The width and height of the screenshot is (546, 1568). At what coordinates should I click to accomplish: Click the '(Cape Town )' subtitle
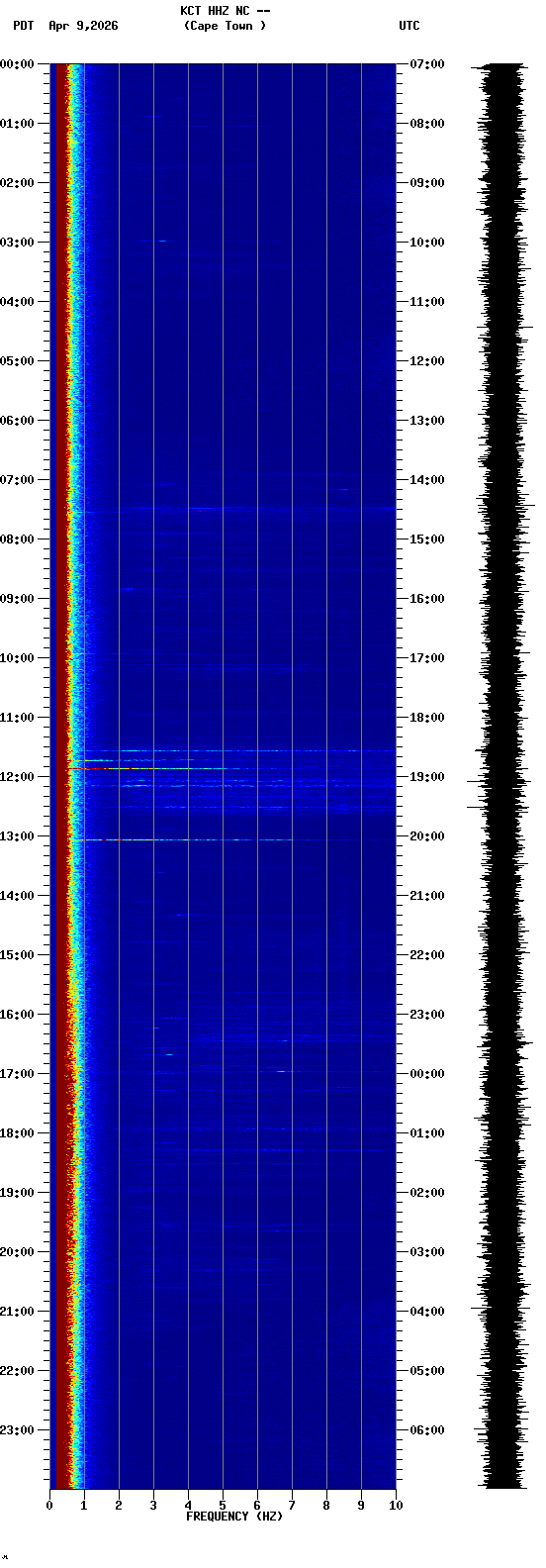pos(225,26)
